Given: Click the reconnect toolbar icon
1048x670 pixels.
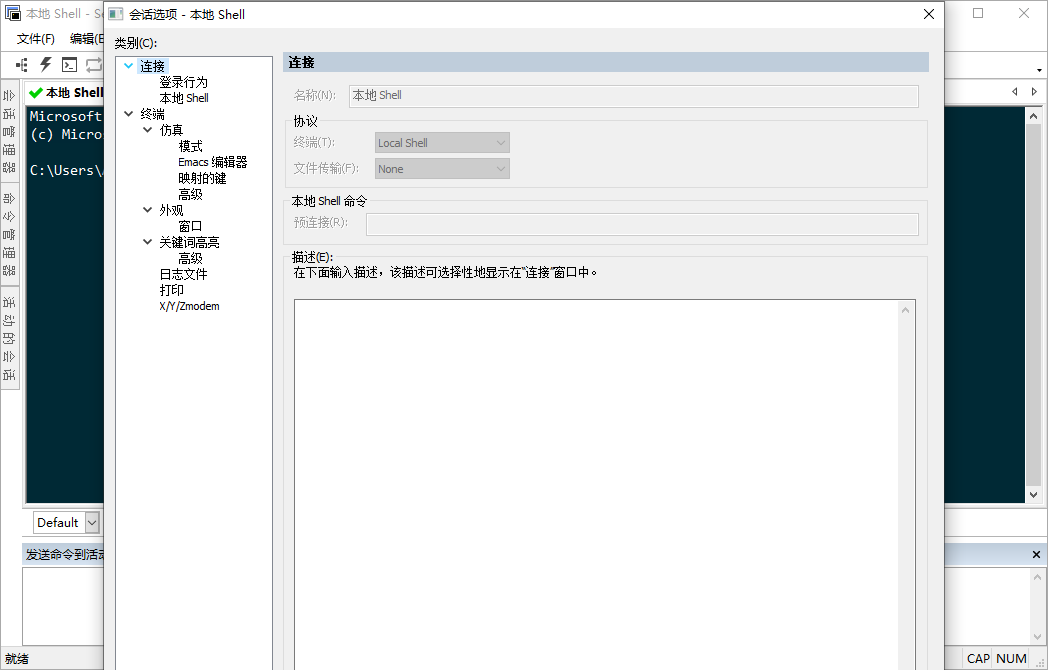Looking at the screenshot, I should (93, 65).
